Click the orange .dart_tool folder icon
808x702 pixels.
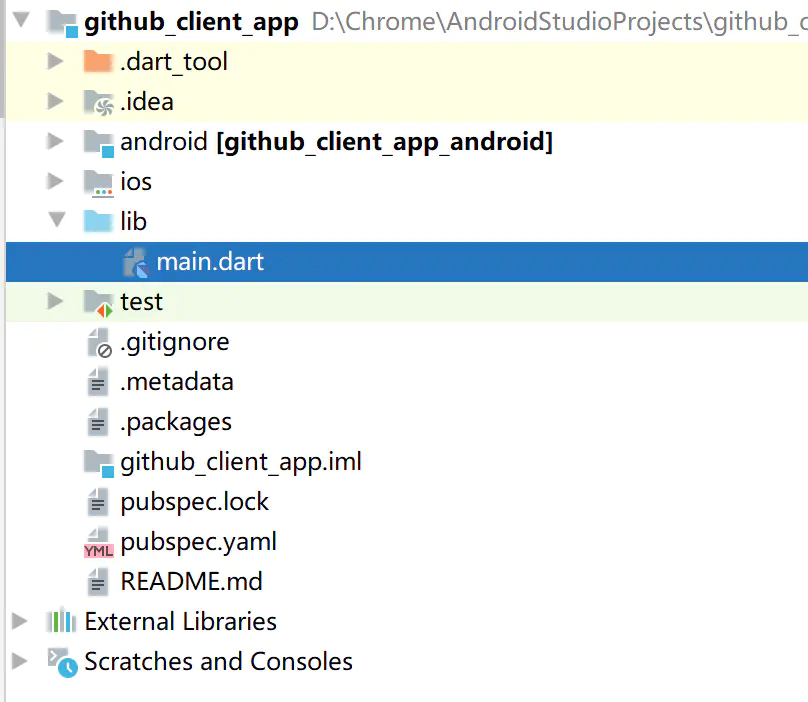coord(98,62)
